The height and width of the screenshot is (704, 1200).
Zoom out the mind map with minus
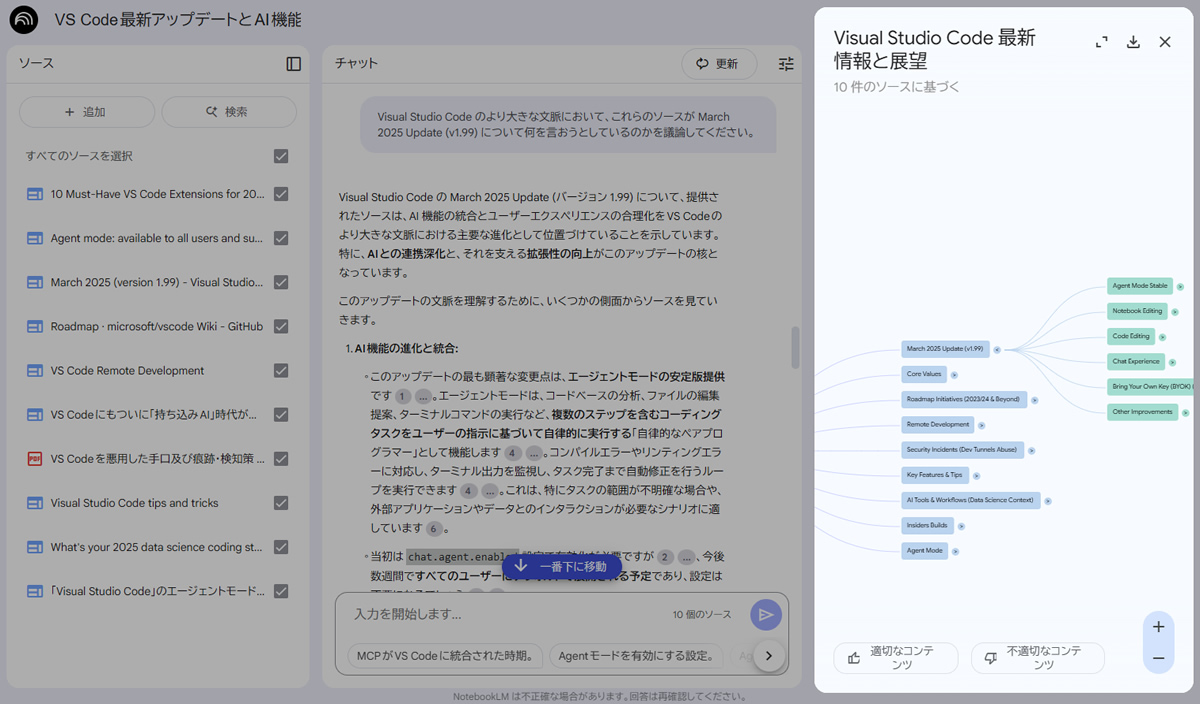tap(1158, 657)
